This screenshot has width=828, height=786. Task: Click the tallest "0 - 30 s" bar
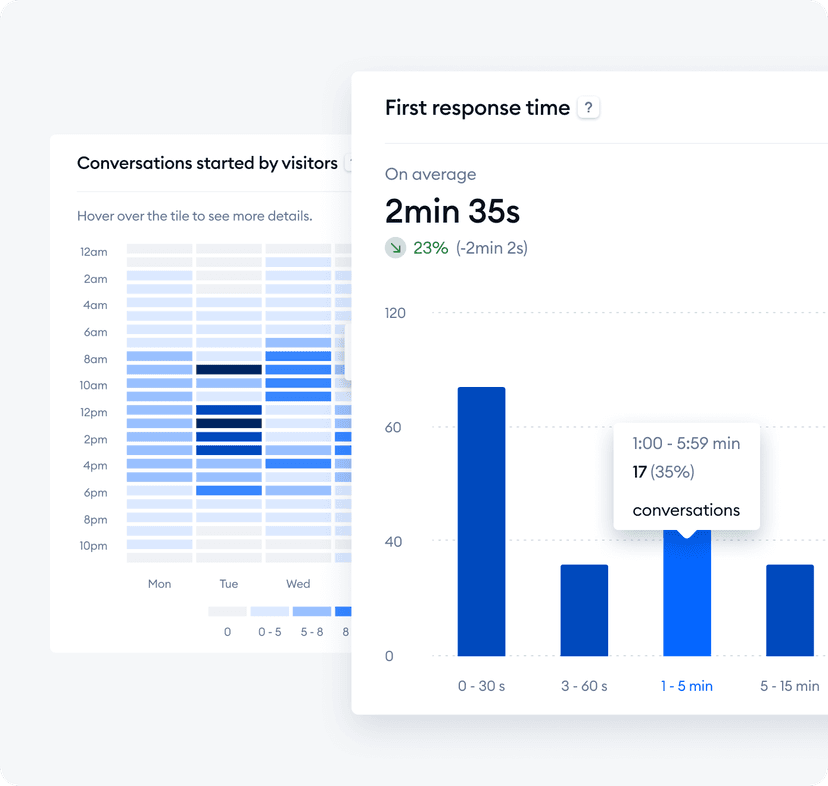click(x=481, y=520)
